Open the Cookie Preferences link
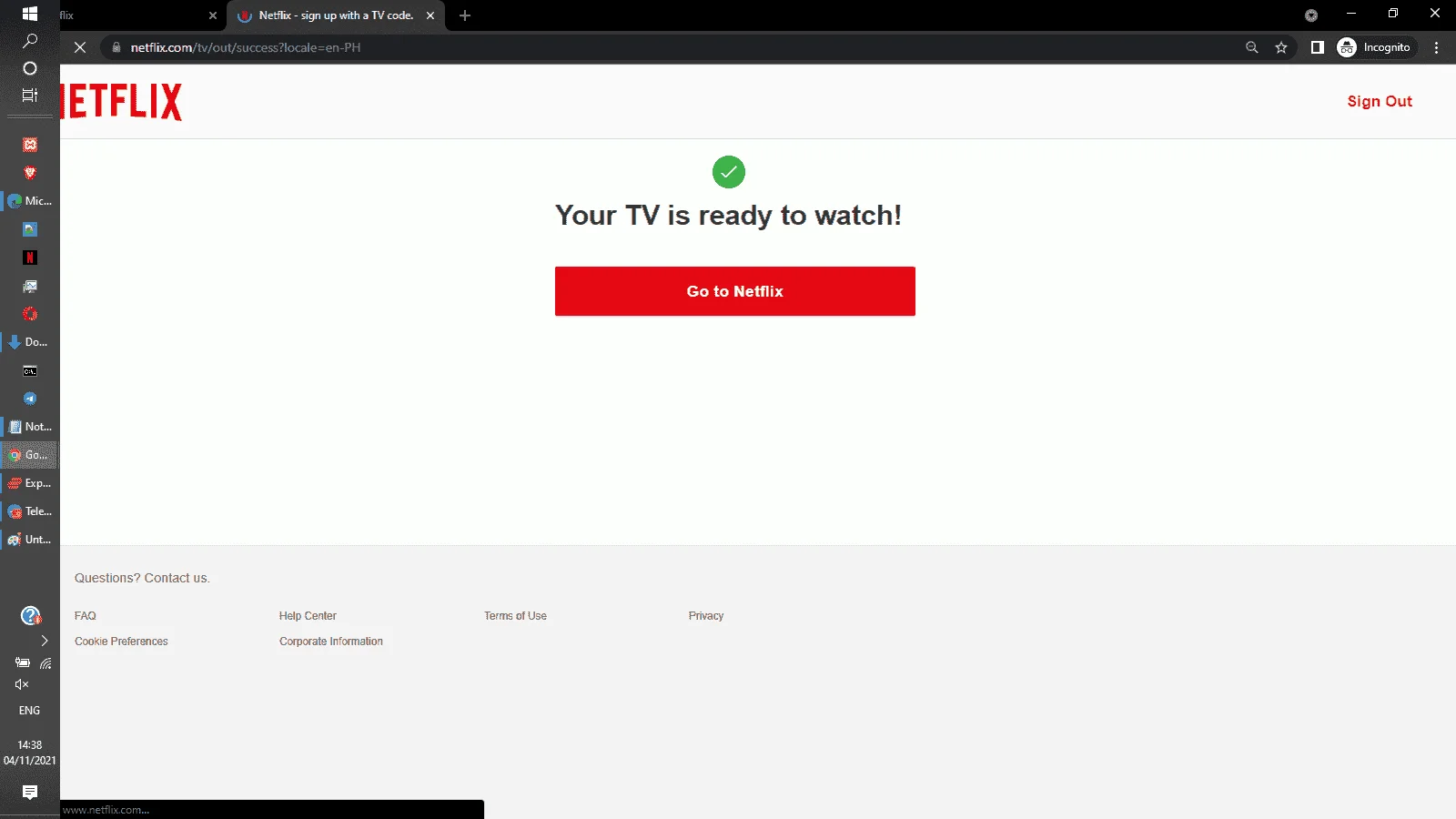 [x=121, y=642]
